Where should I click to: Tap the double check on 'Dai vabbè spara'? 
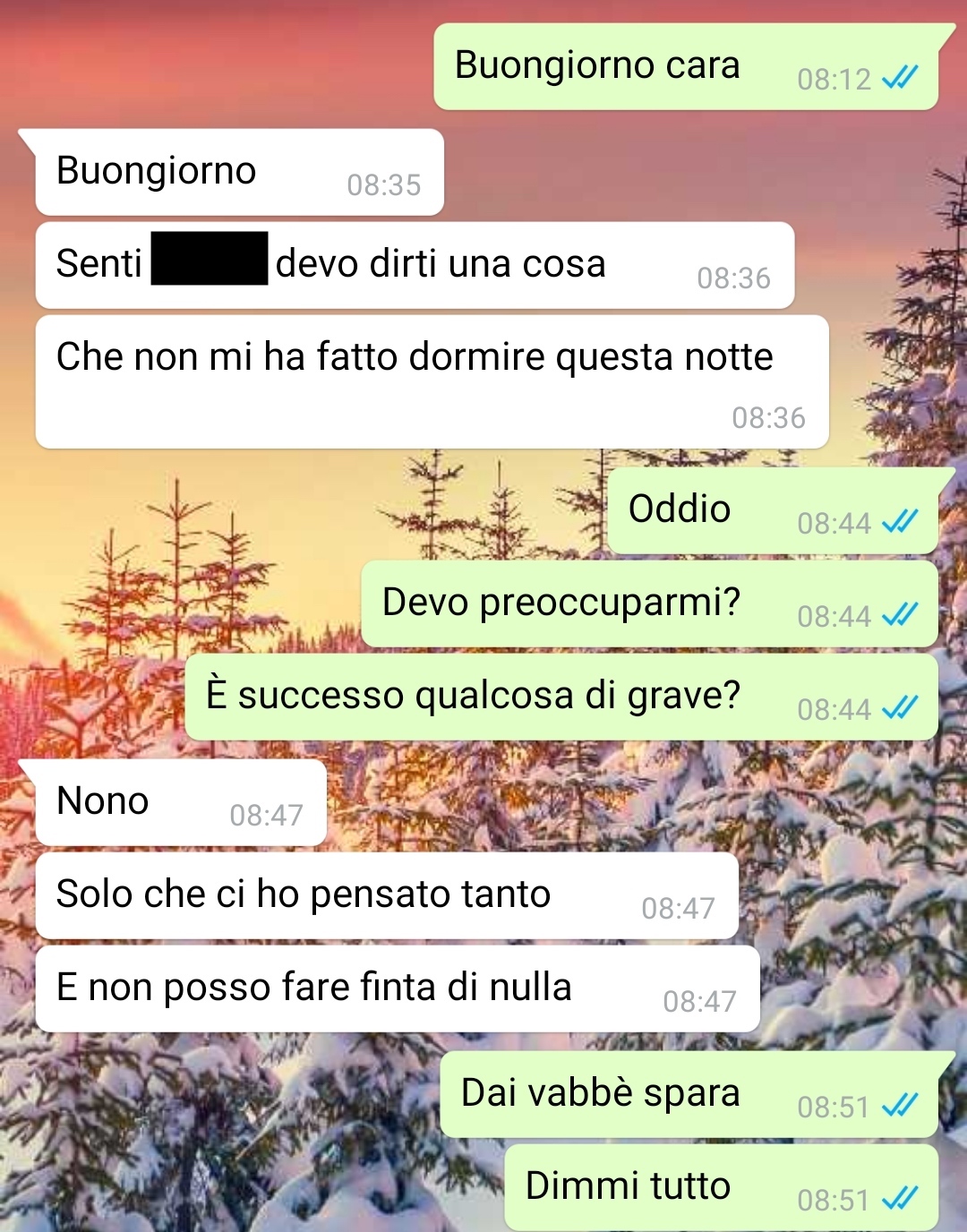coord(900,1106)
